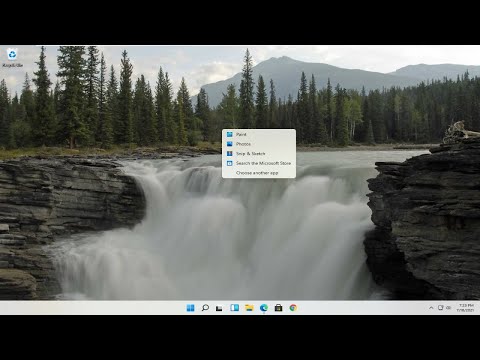Viewport: 480px width, 360px height.
Task: Choose Paint from the open-with menu
Action: point(259,134)
